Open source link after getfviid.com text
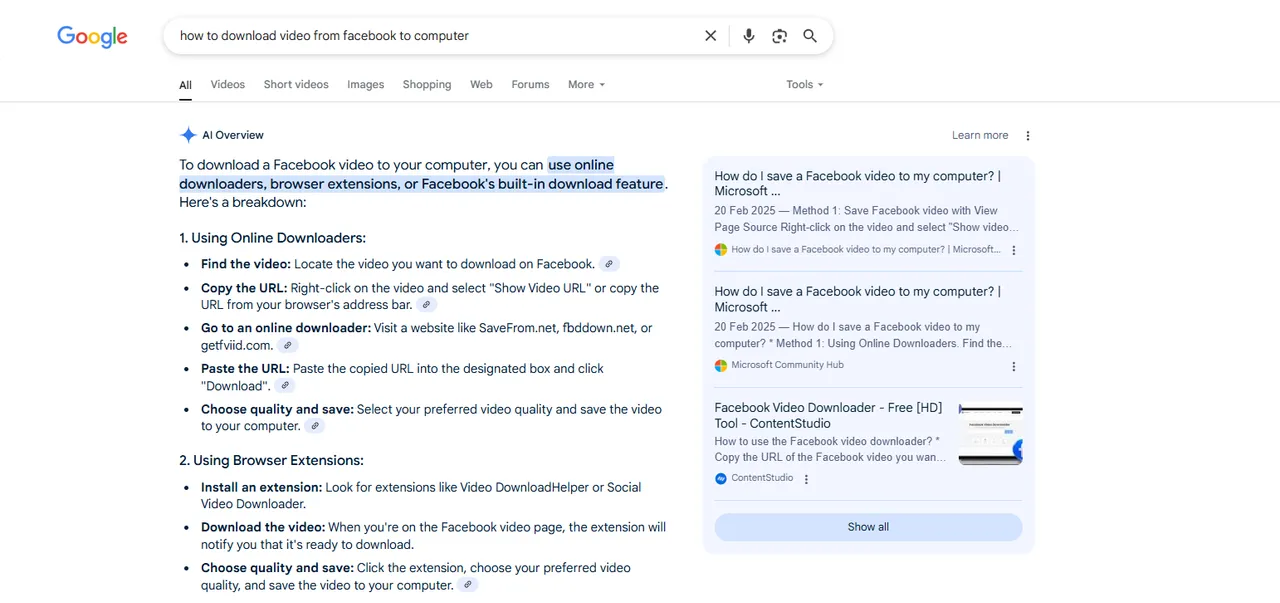 [288, 345]
